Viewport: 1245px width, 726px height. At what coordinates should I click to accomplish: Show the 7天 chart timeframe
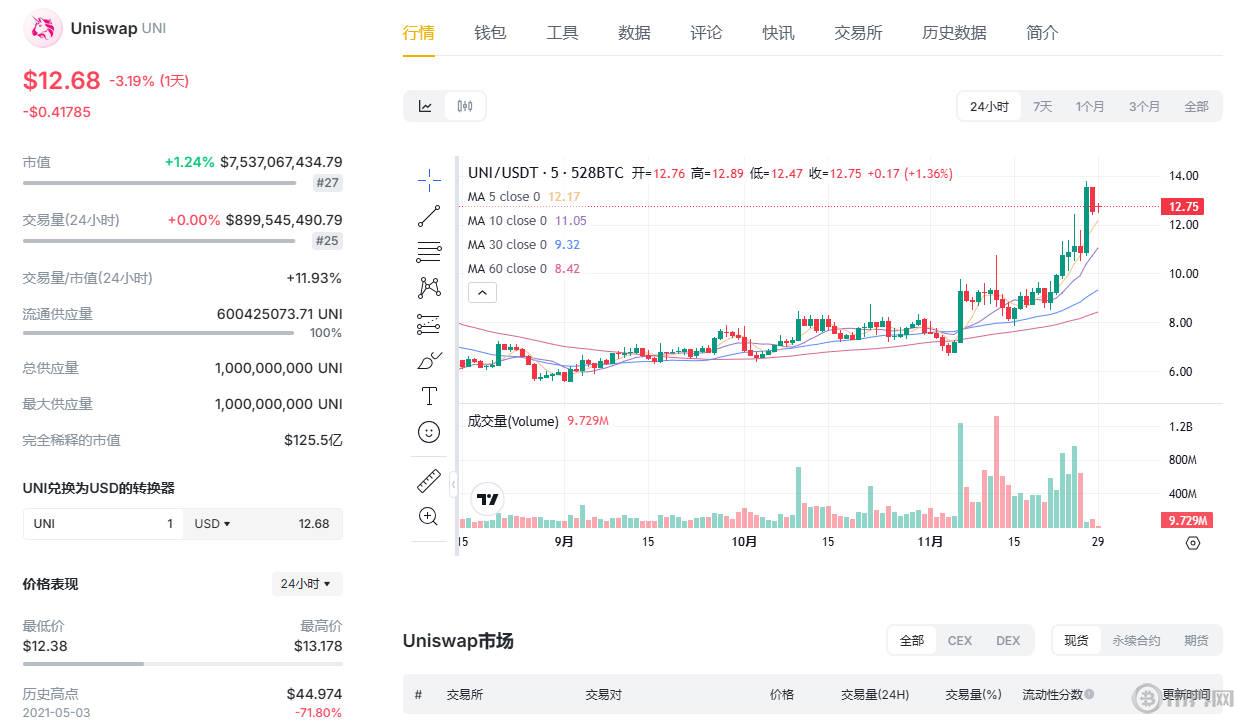pos(1042,105)
